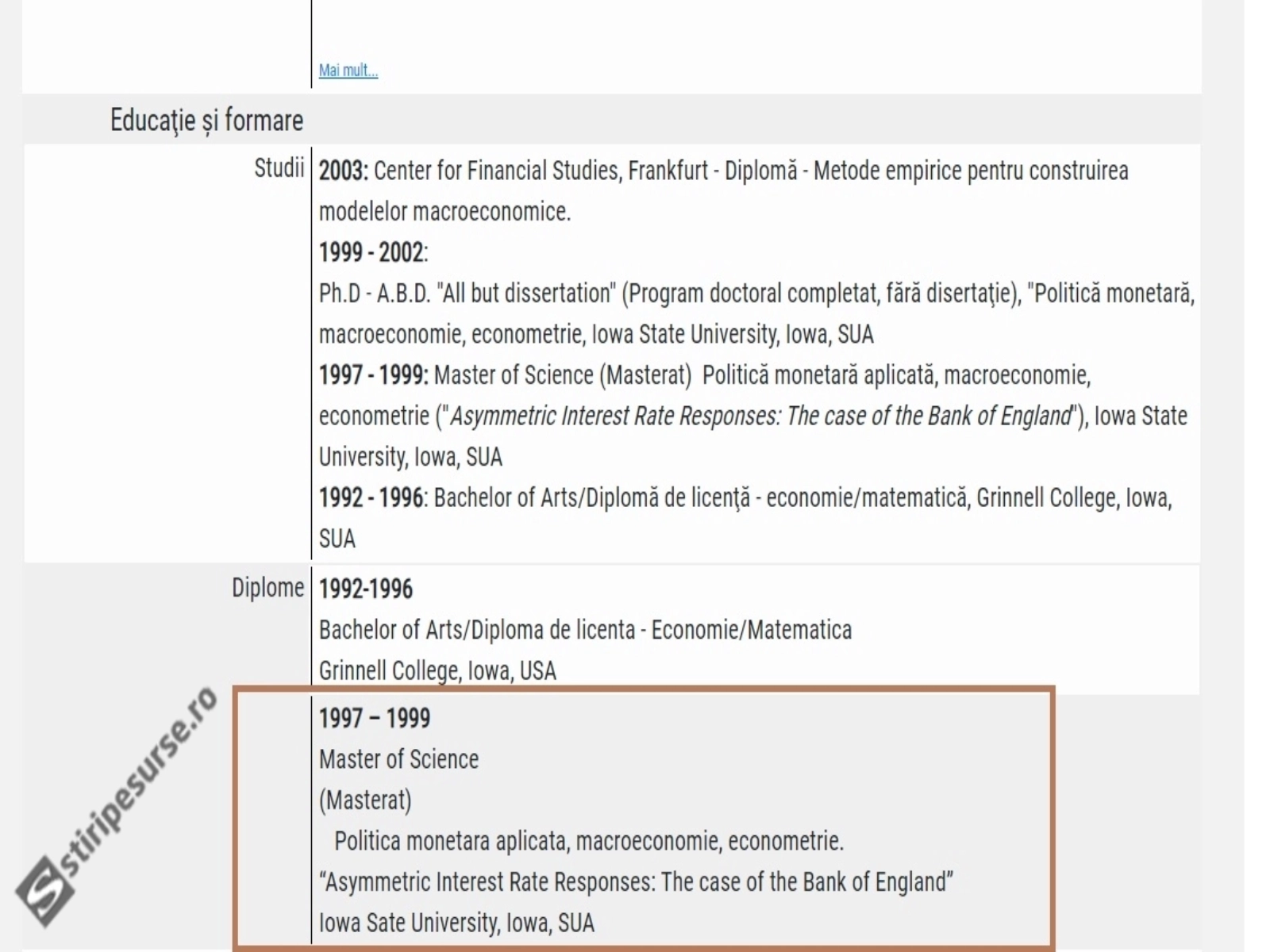1270x952 pixels.
Task: Click the "1992-1996" heading under Diplome
Action: [x=366, y=589]
